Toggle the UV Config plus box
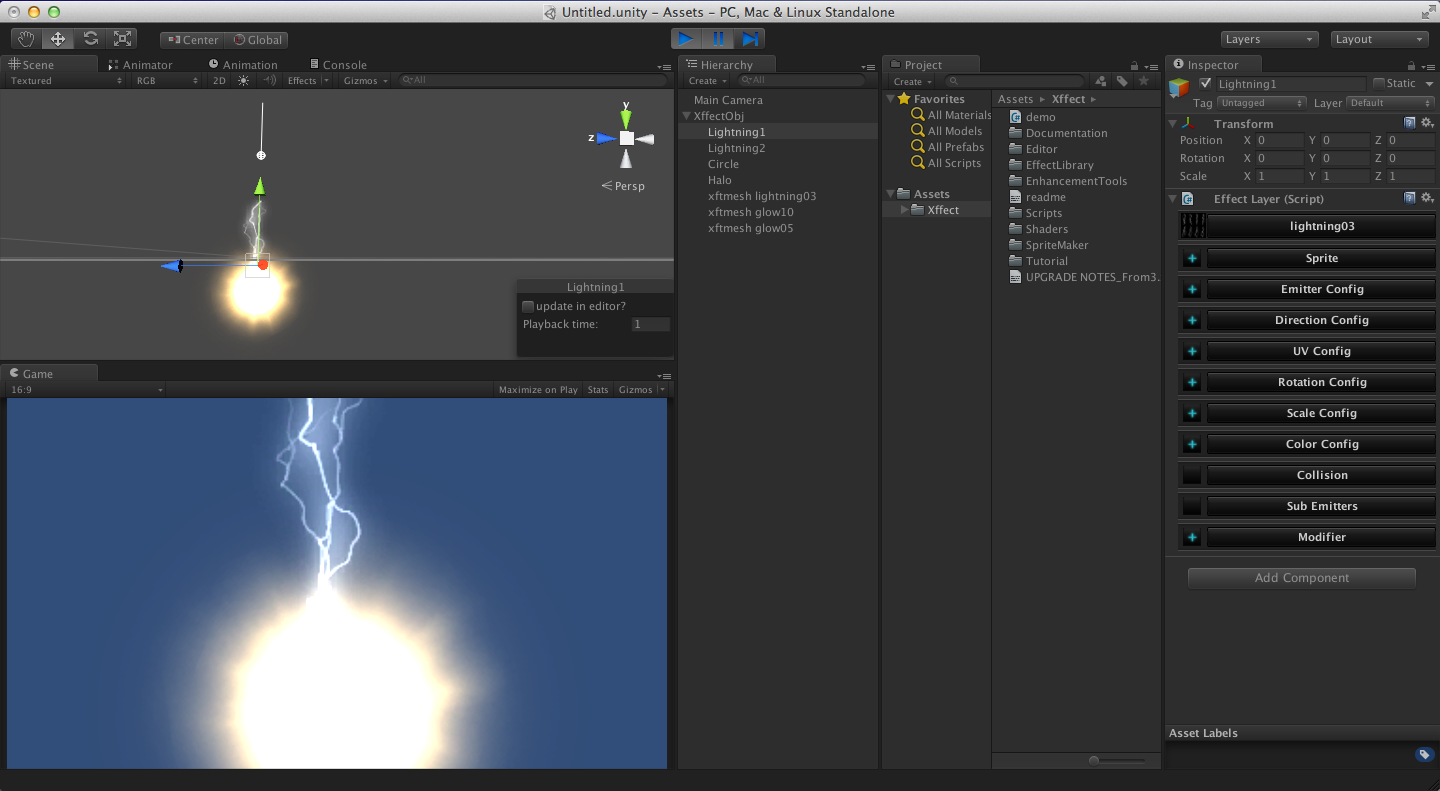 pos(1192,351)
